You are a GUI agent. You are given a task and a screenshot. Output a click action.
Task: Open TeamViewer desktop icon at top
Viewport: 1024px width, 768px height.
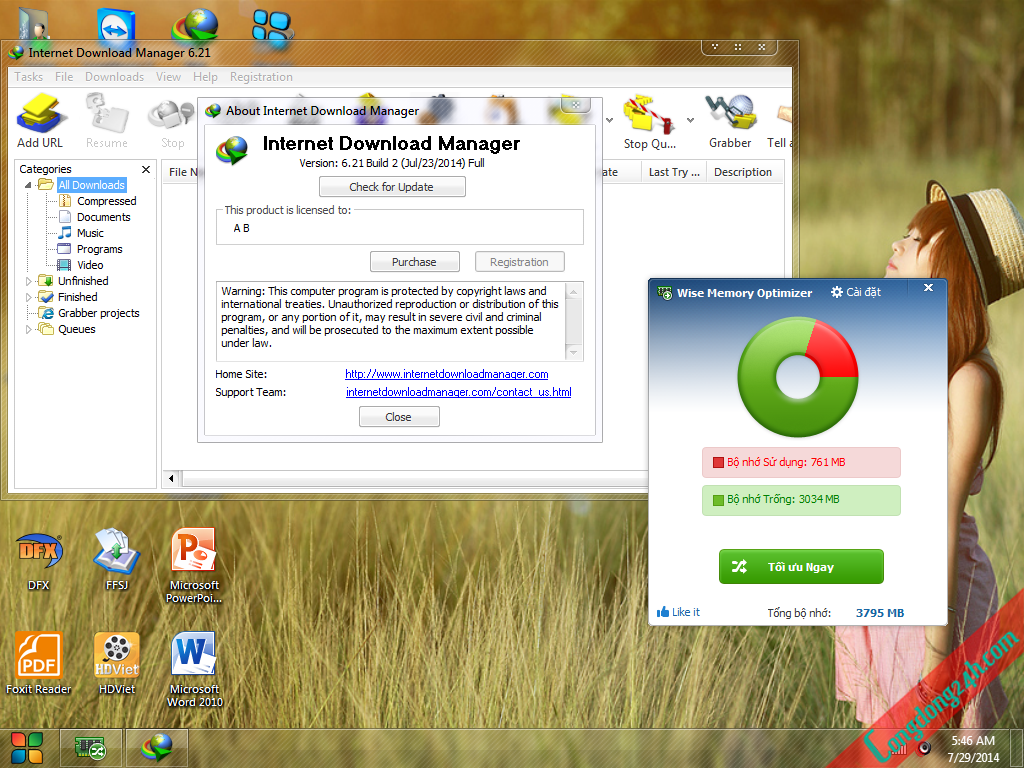coord(116,26)
